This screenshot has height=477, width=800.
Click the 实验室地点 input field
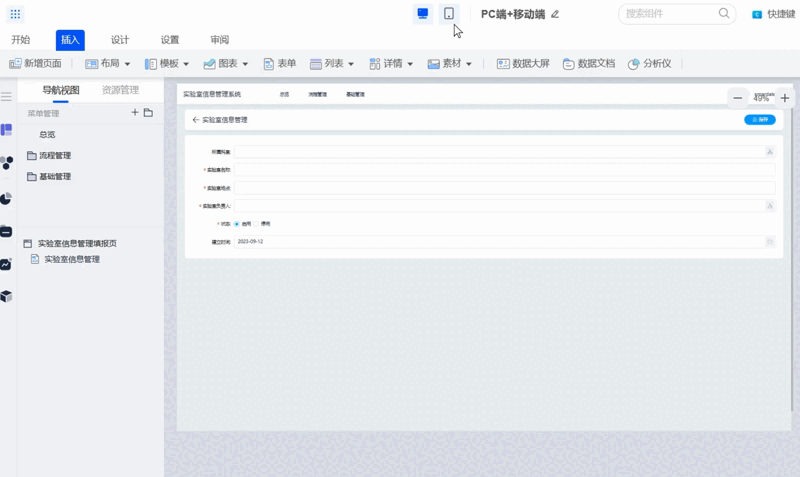[x=505, y=188]
